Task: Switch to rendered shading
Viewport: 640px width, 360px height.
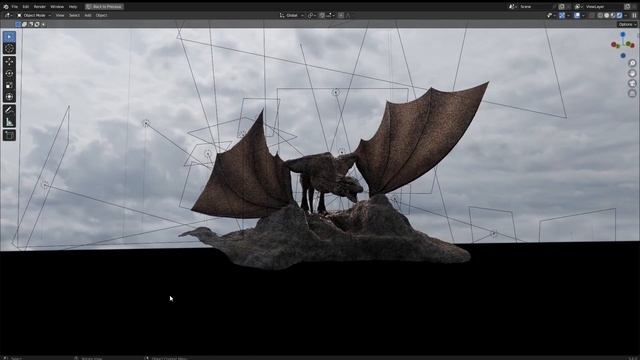Action: coord(620,16)
